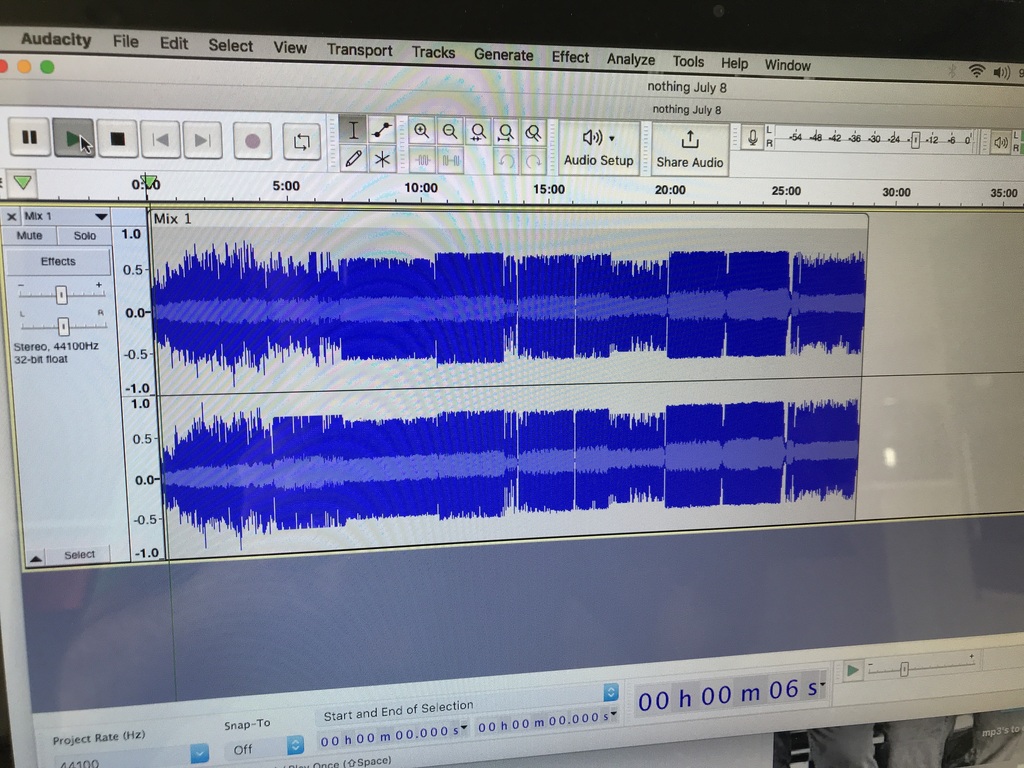
Task: Click Fit Selection to Width icon
Action: click(478, 133)
